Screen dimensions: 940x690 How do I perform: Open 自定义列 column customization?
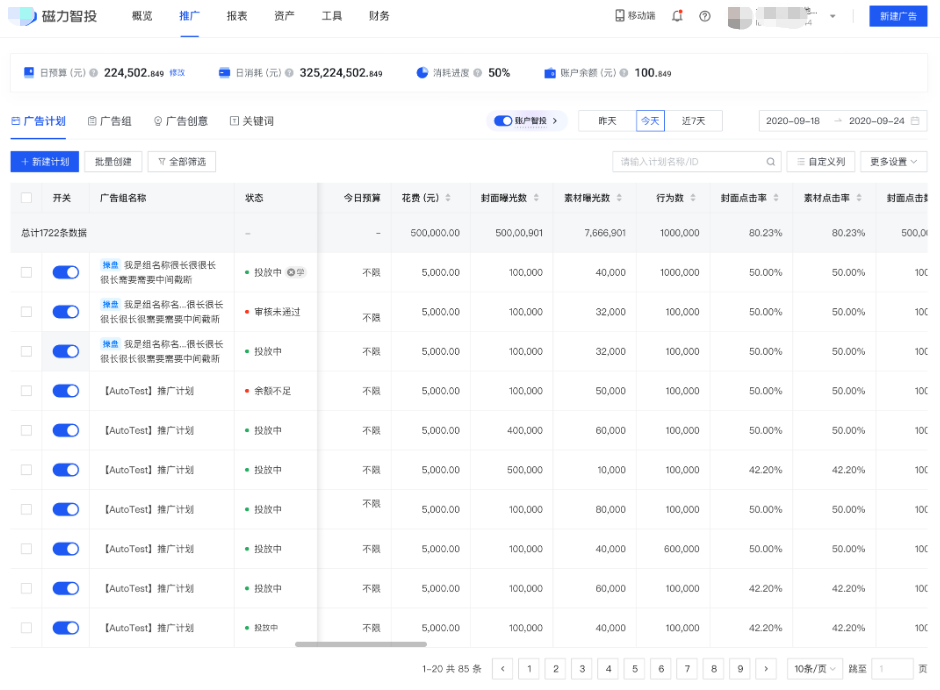[x=820, y=161]
